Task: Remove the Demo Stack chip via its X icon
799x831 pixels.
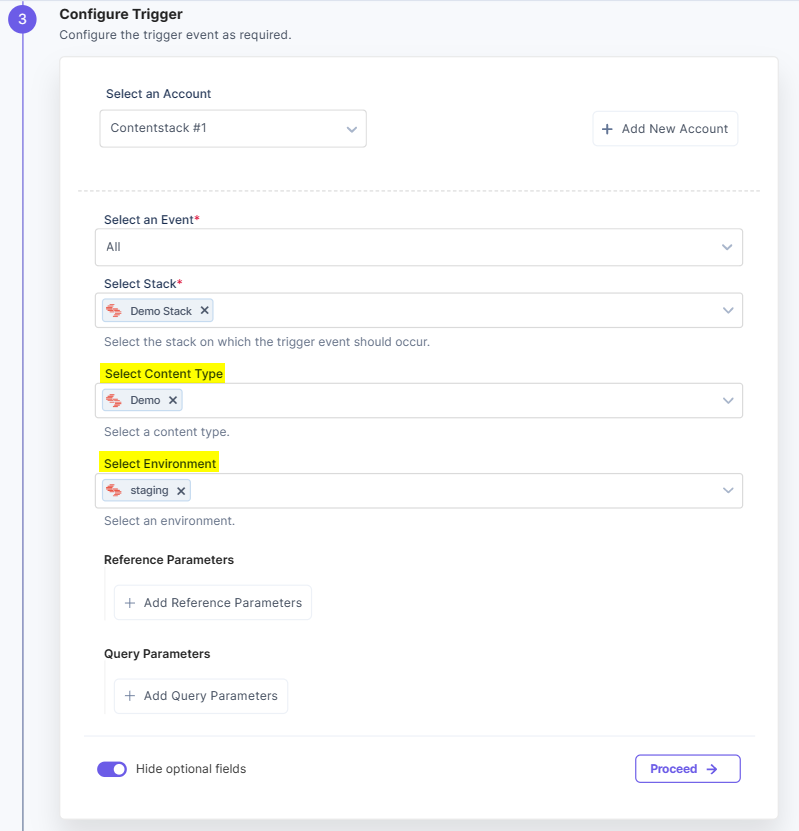Action: 203,310
